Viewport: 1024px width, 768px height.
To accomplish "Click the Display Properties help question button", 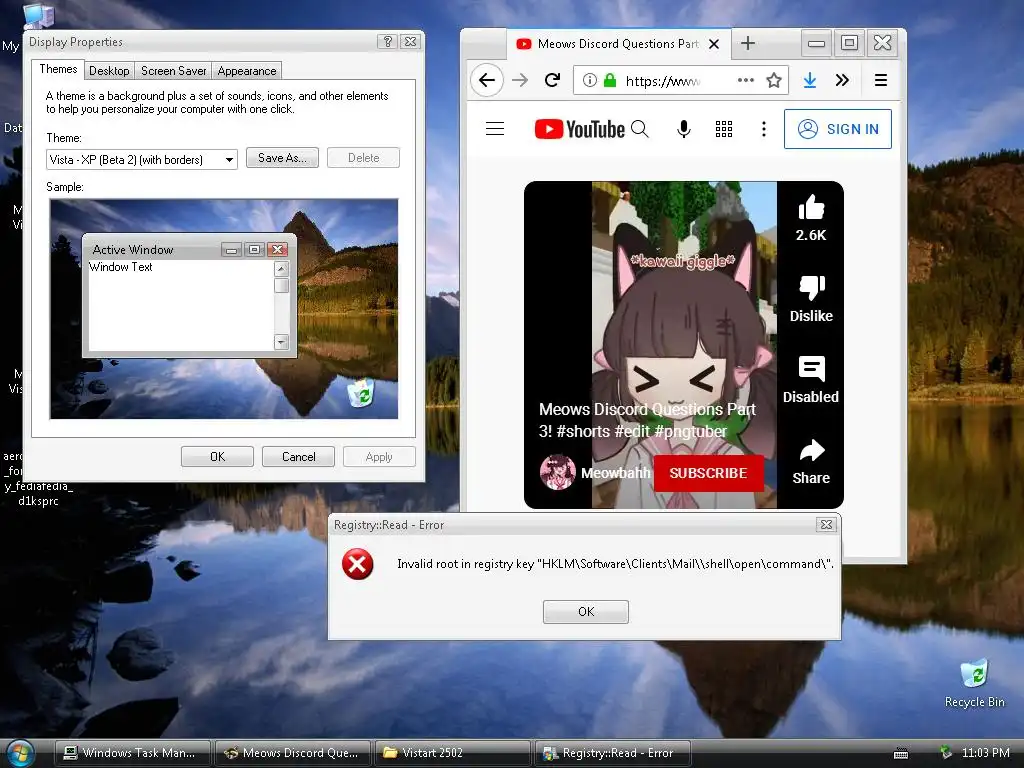I will click(387, 41).
